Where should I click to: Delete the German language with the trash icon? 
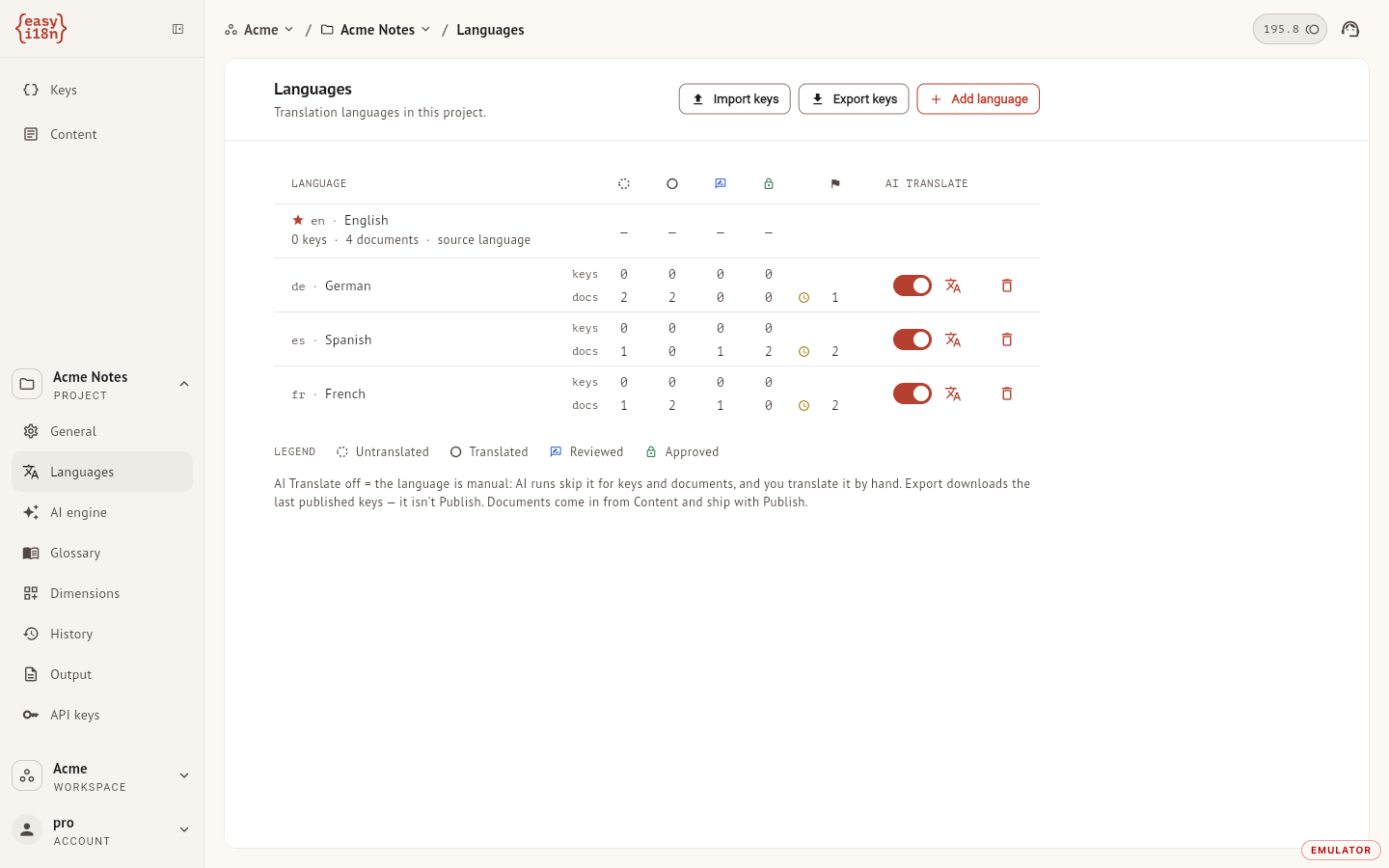1007,285
